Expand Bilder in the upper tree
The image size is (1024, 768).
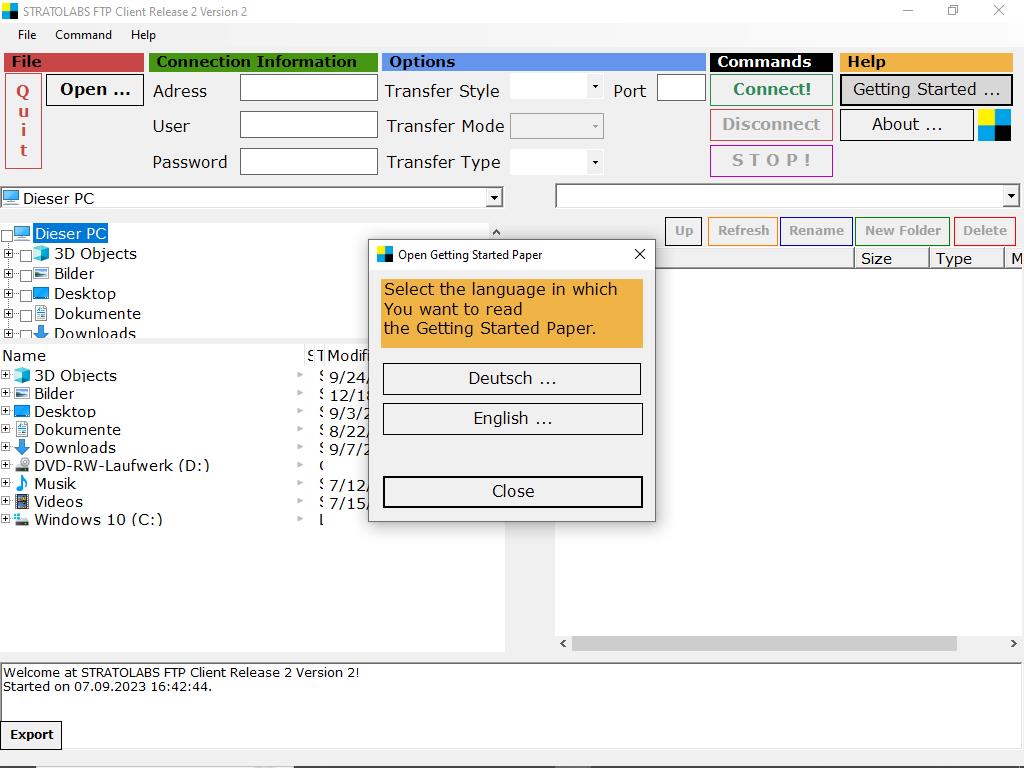[x=8, y=274]
